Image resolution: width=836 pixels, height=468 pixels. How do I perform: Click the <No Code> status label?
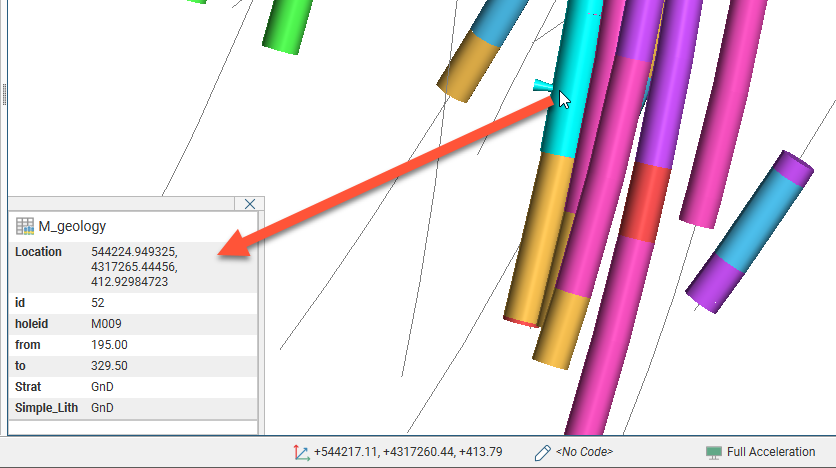tap(584, 452)
